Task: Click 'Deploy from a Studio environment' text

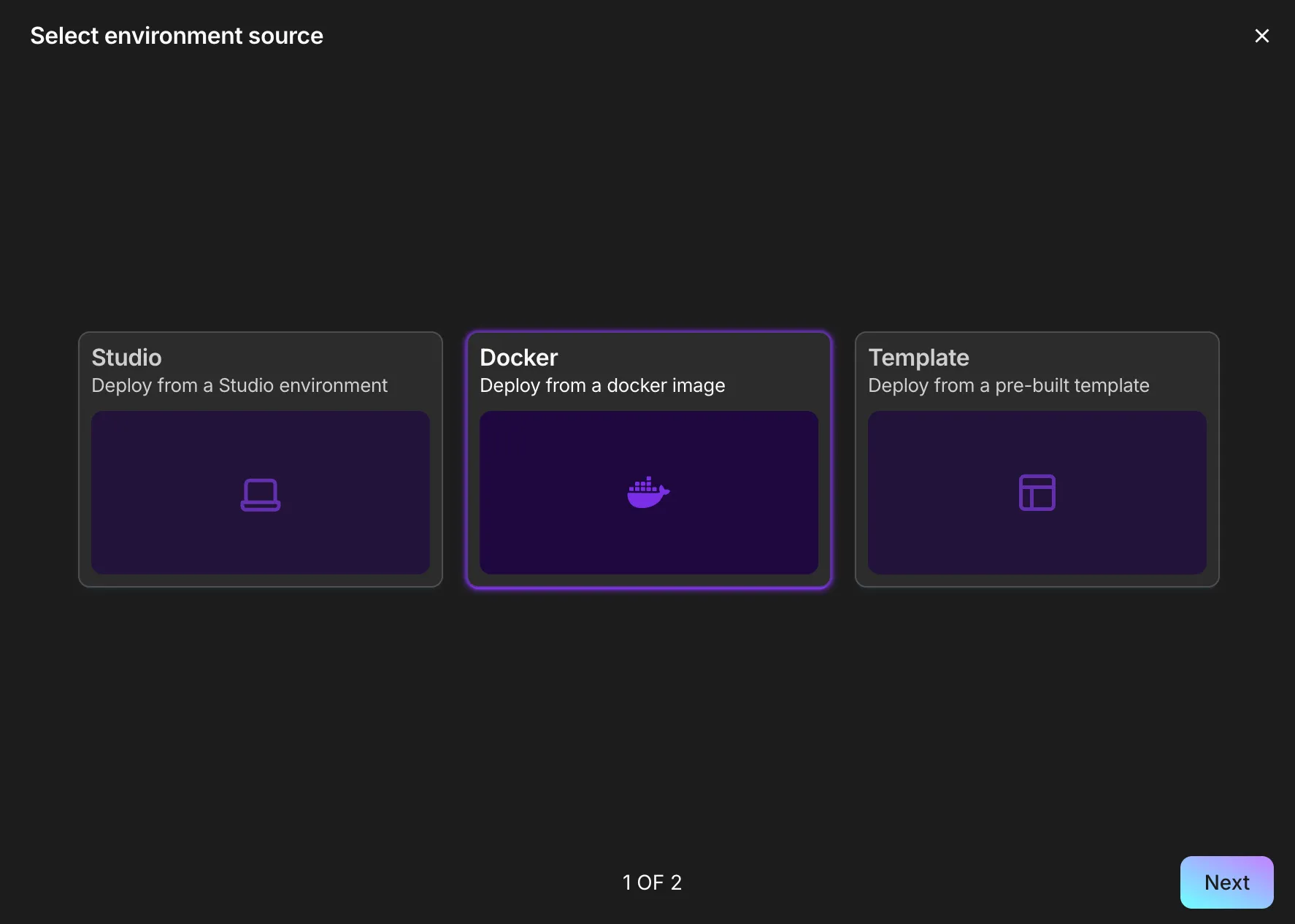Action: [239, 385]
